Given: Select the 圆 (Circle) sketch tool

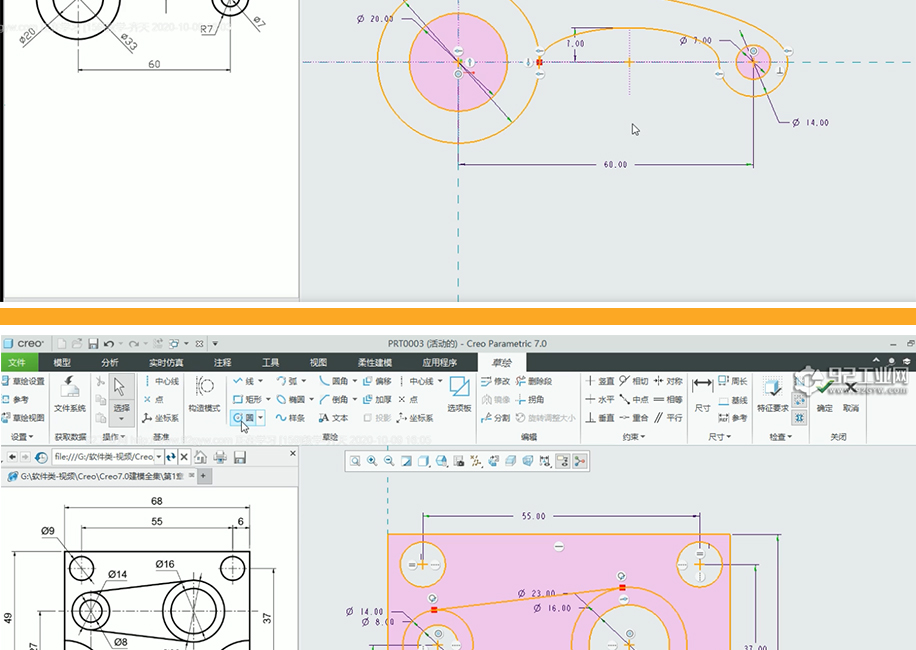Looking at the screenshot, I should point(244,418).
